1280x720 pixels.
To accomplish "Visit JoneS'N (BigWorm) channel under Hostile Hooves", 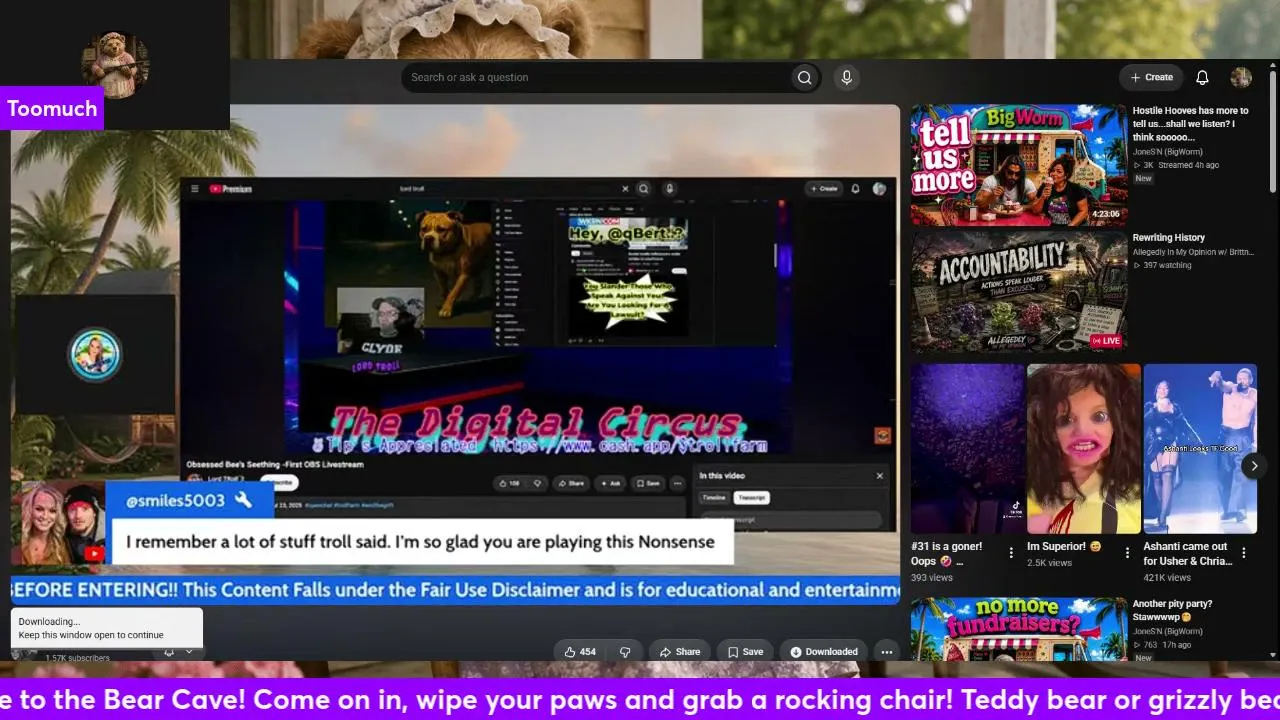I will [x=1167, y=152].
